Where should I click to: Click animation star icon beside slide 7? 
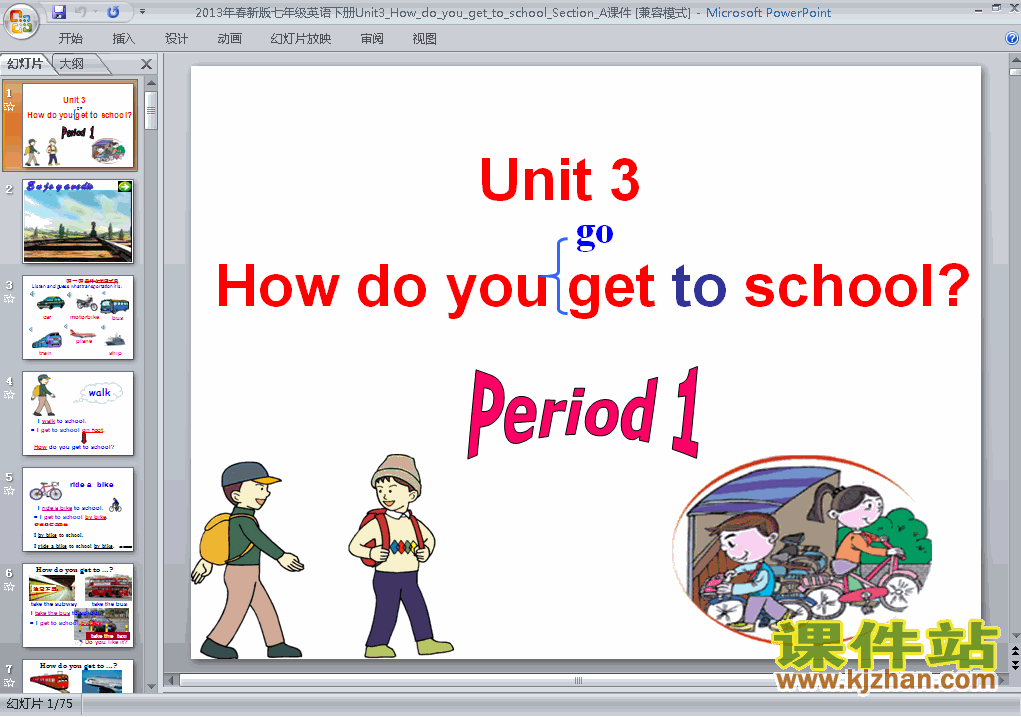[x=9, y=682]
